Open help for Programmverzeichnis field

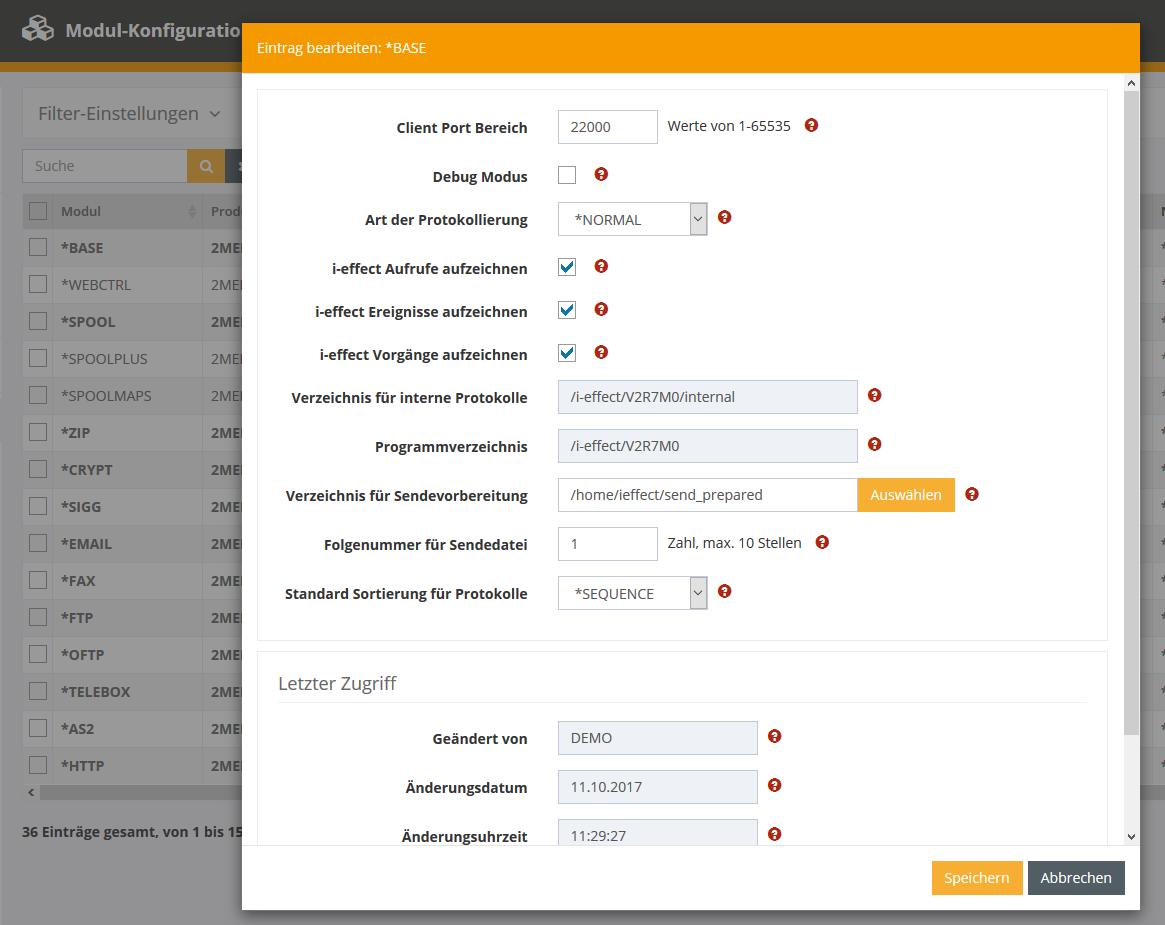(874, 444)
